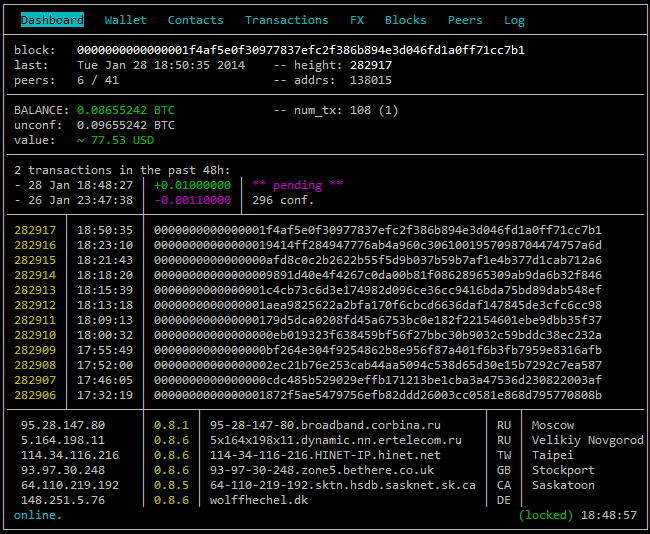Click the last block date Tue Jan 28

click(161, 65)
